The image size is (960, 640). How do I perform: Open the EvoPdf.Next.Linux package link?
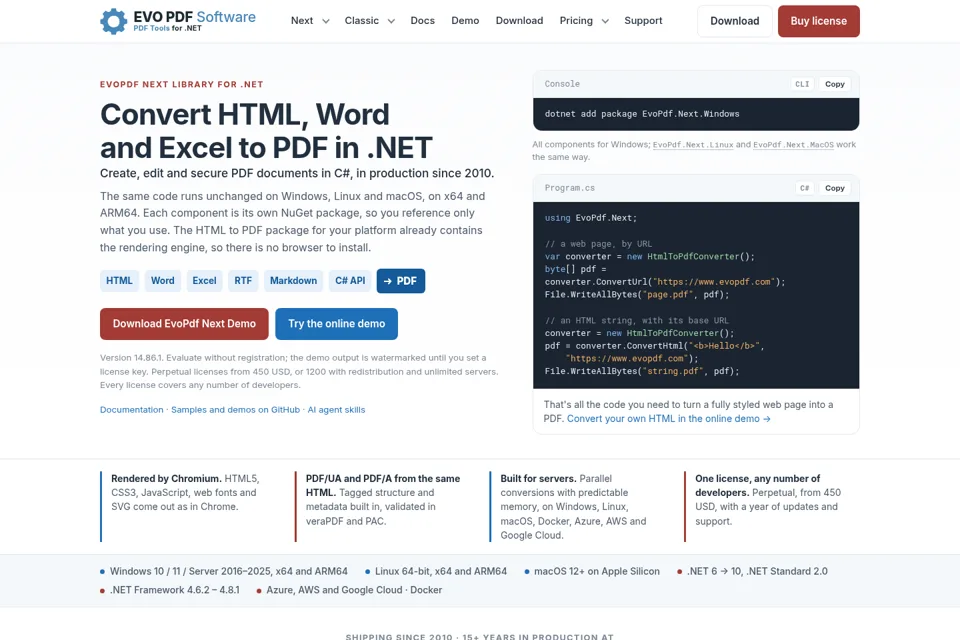(x=693, y=145)
